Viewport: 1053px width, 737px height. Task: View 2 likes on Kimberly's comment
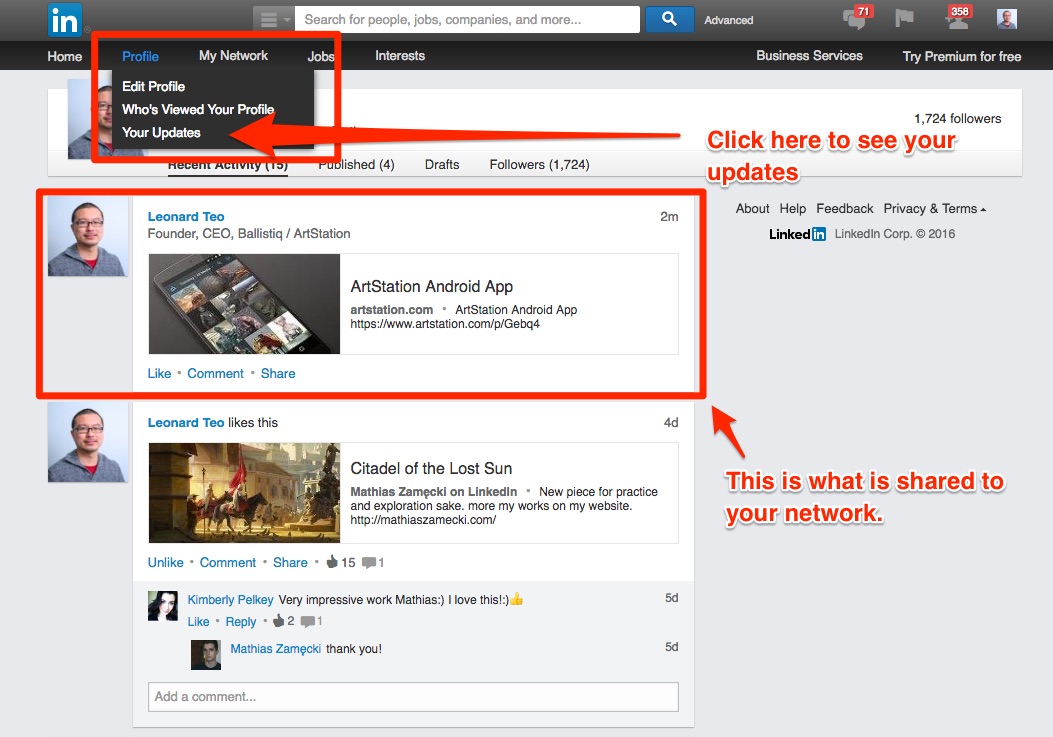[x=283, y=621]
